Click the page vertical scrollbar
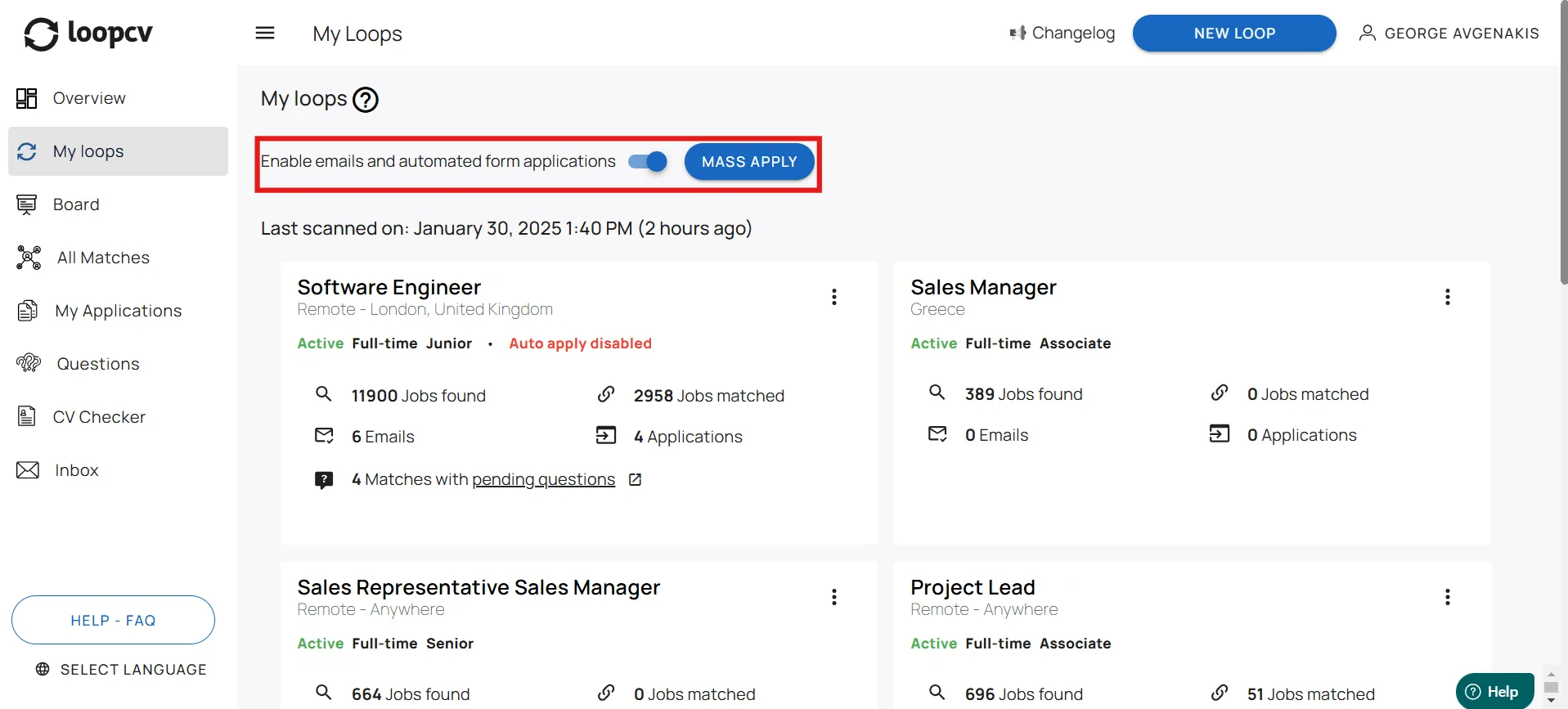This screenshot has width=1568, height=709. click(x=1564, y=143)
